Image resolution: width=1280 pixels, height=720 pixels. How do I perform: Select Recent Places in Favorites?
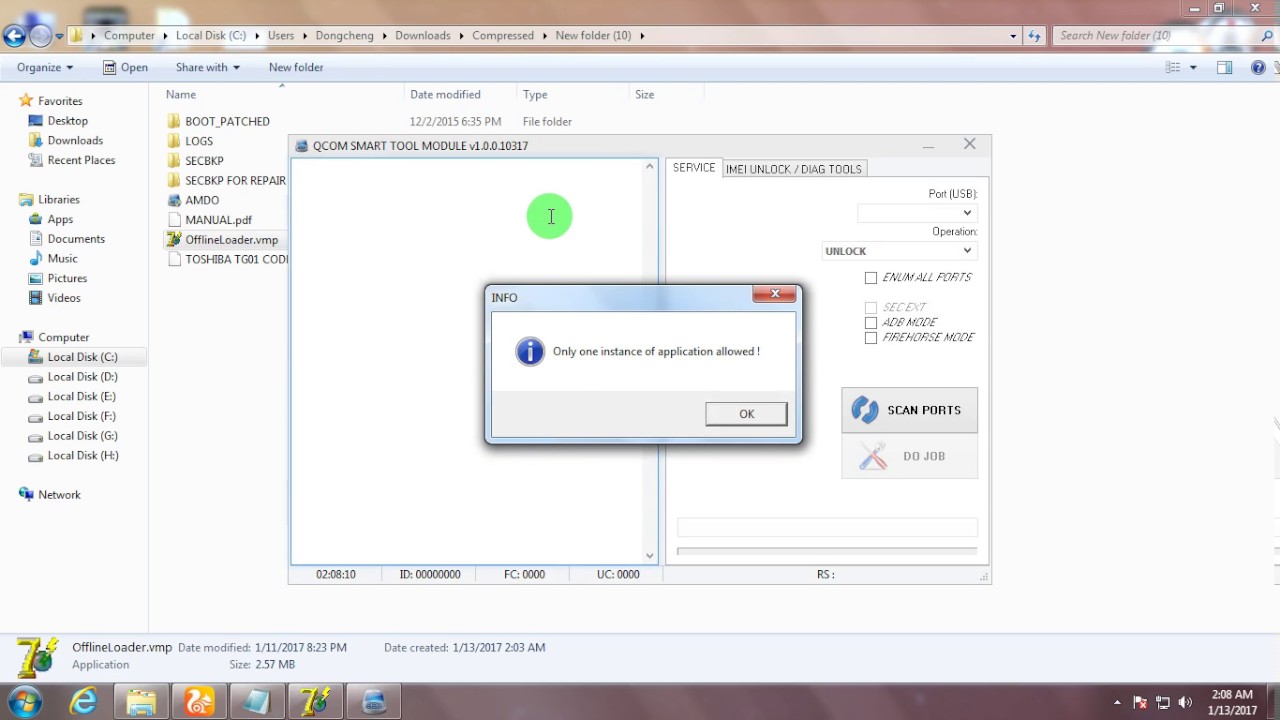pos(81,160)
